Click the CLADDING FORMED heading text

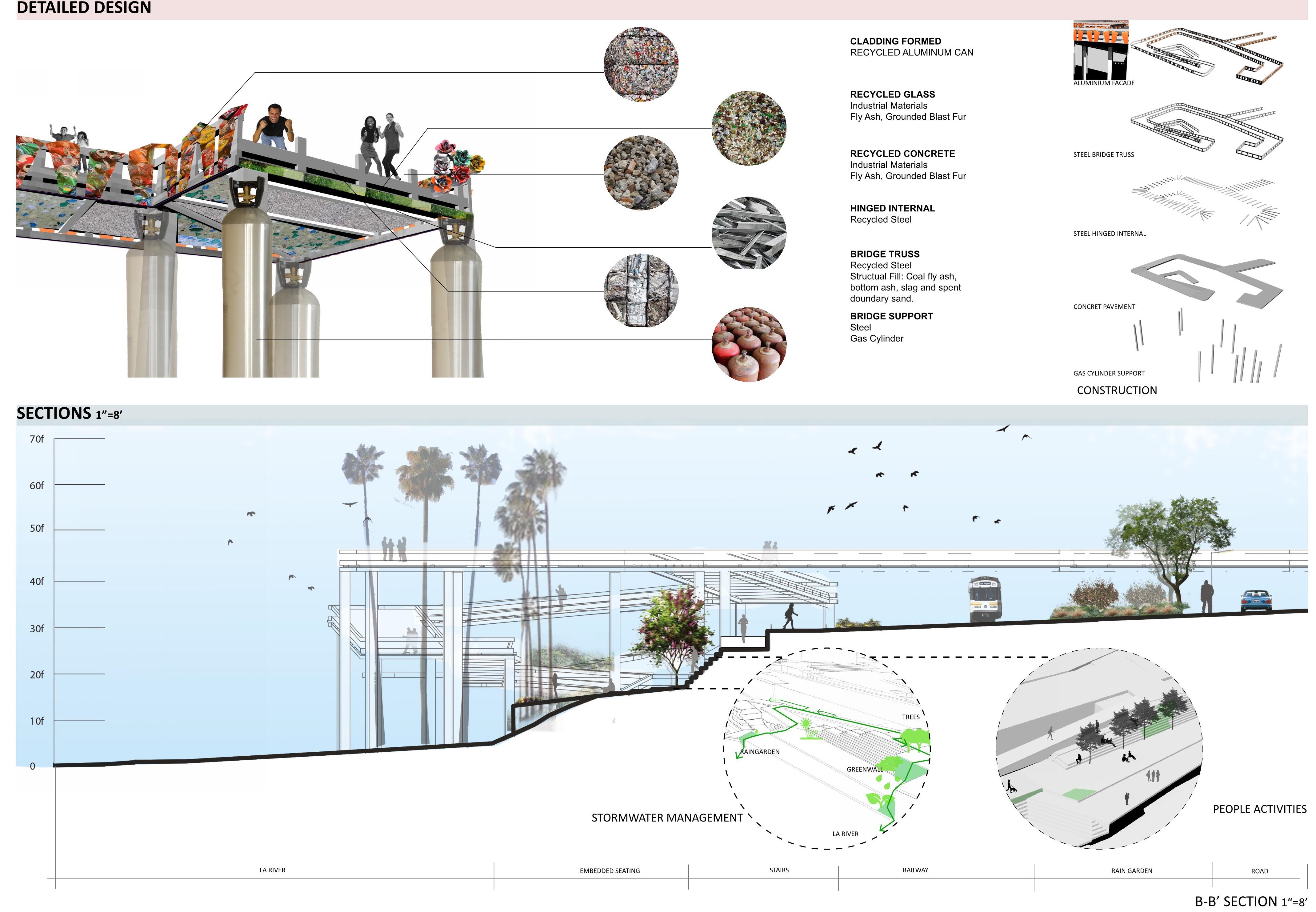click(x=895, y=41)
